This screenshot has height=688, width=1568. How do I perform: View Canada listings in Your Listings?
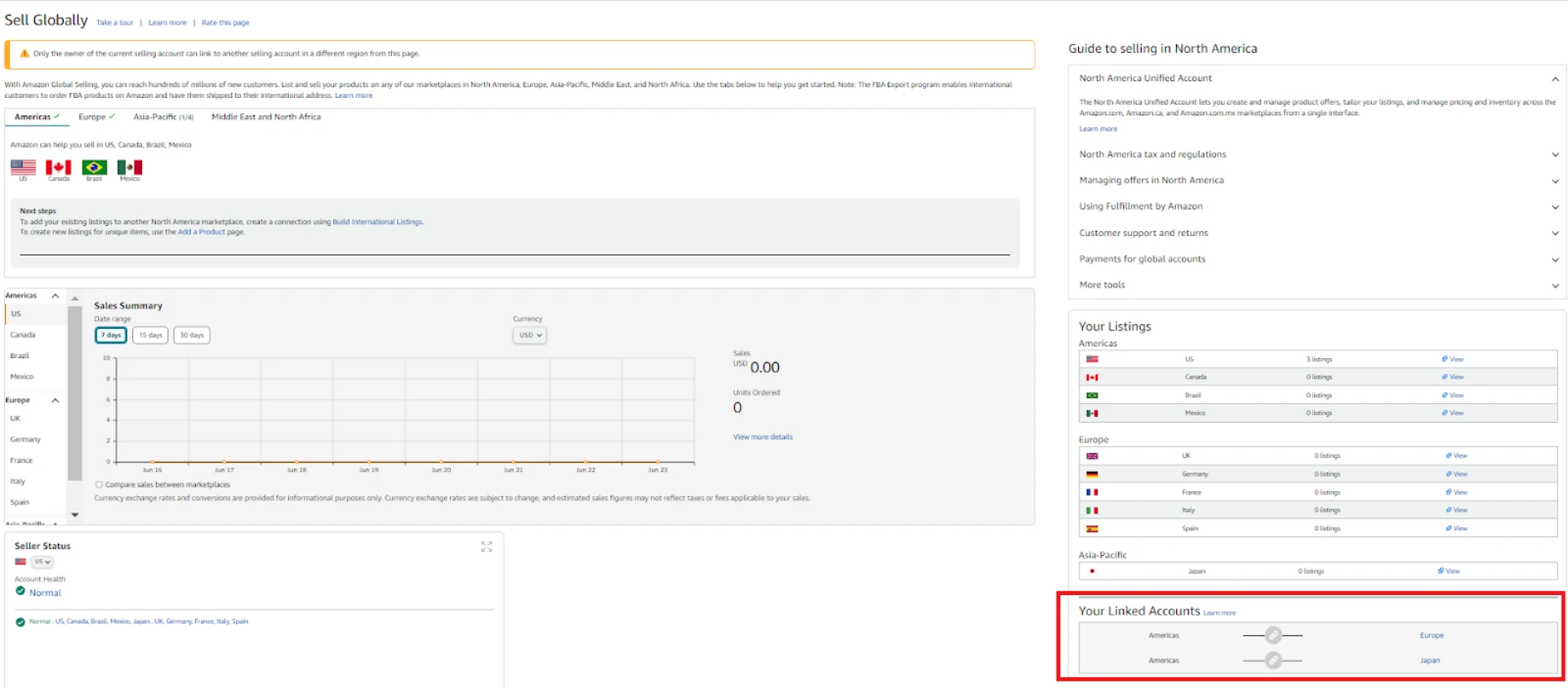point(1453,377)
